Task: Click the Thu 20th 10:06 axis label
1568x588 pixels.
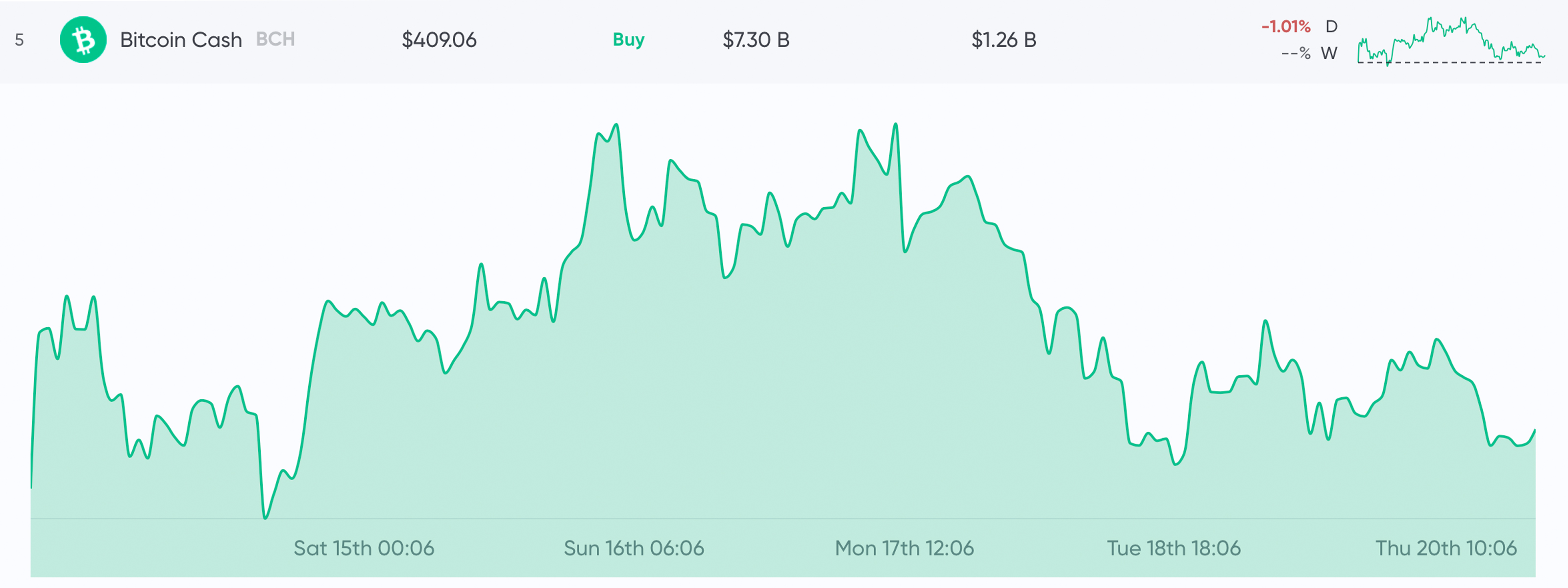Action: pos(1445,548)
